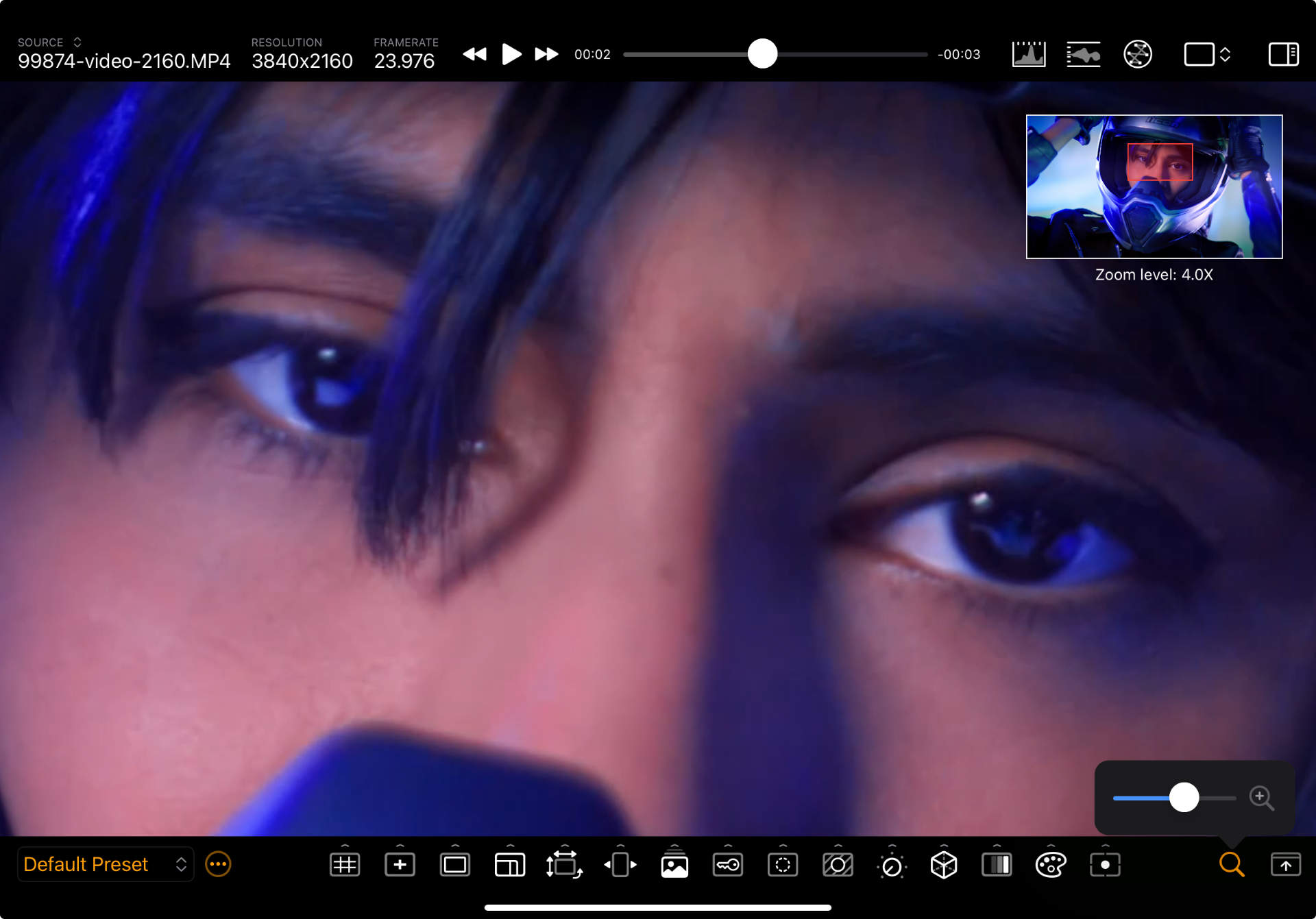Screen dimensions: 1316x919
Task: Toggle the grid overlay tool
Action: click(345, 865)
